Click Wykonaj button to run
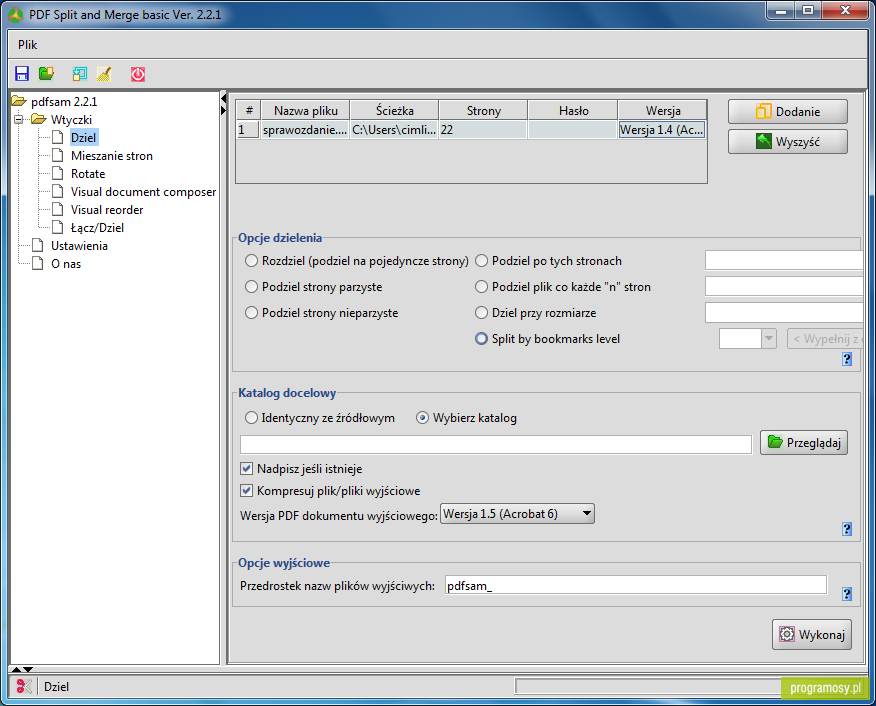Viewport: 876px width, 706px height. (812, 635)
